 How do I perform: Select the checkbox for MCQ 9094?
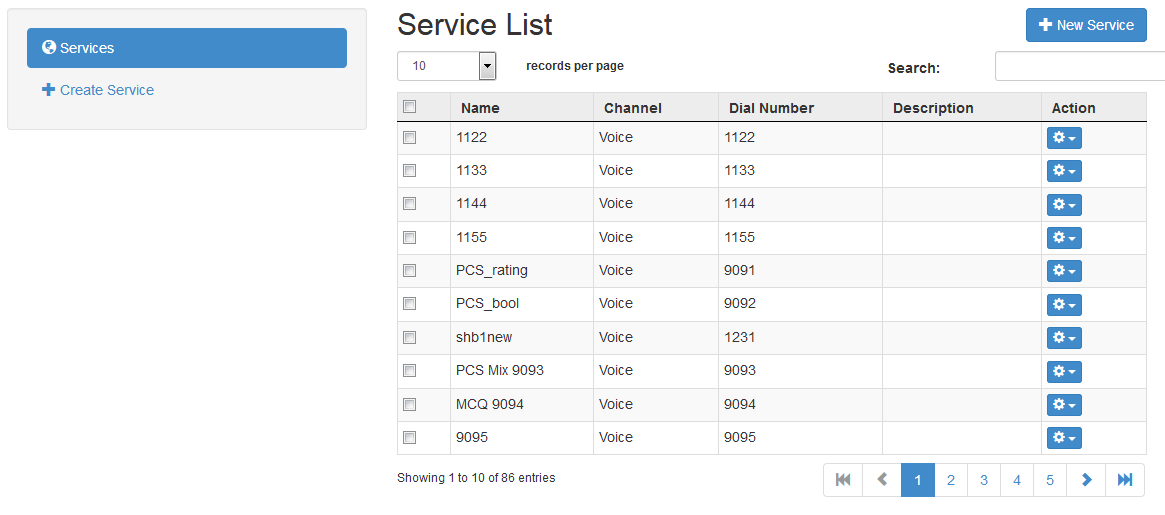coord(409,405)
